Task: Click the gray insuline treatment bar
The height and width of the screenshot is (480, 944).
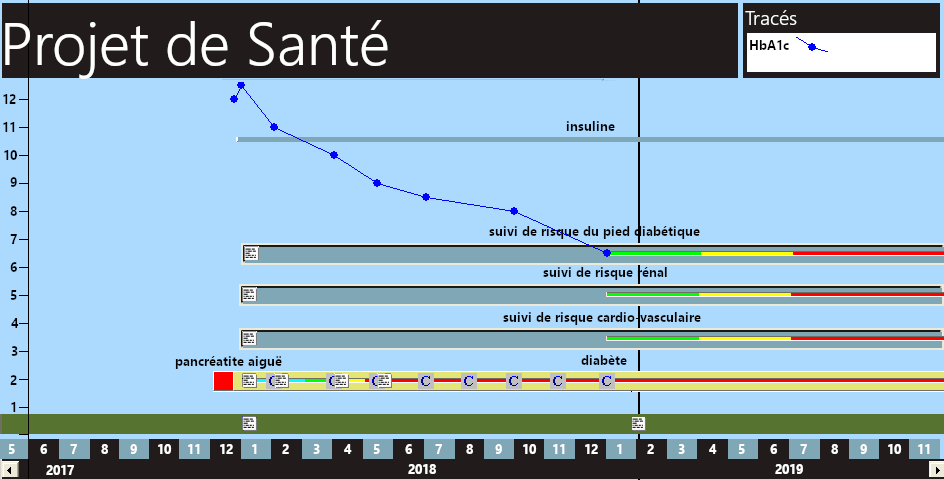Action: click(x=590, y=140)
